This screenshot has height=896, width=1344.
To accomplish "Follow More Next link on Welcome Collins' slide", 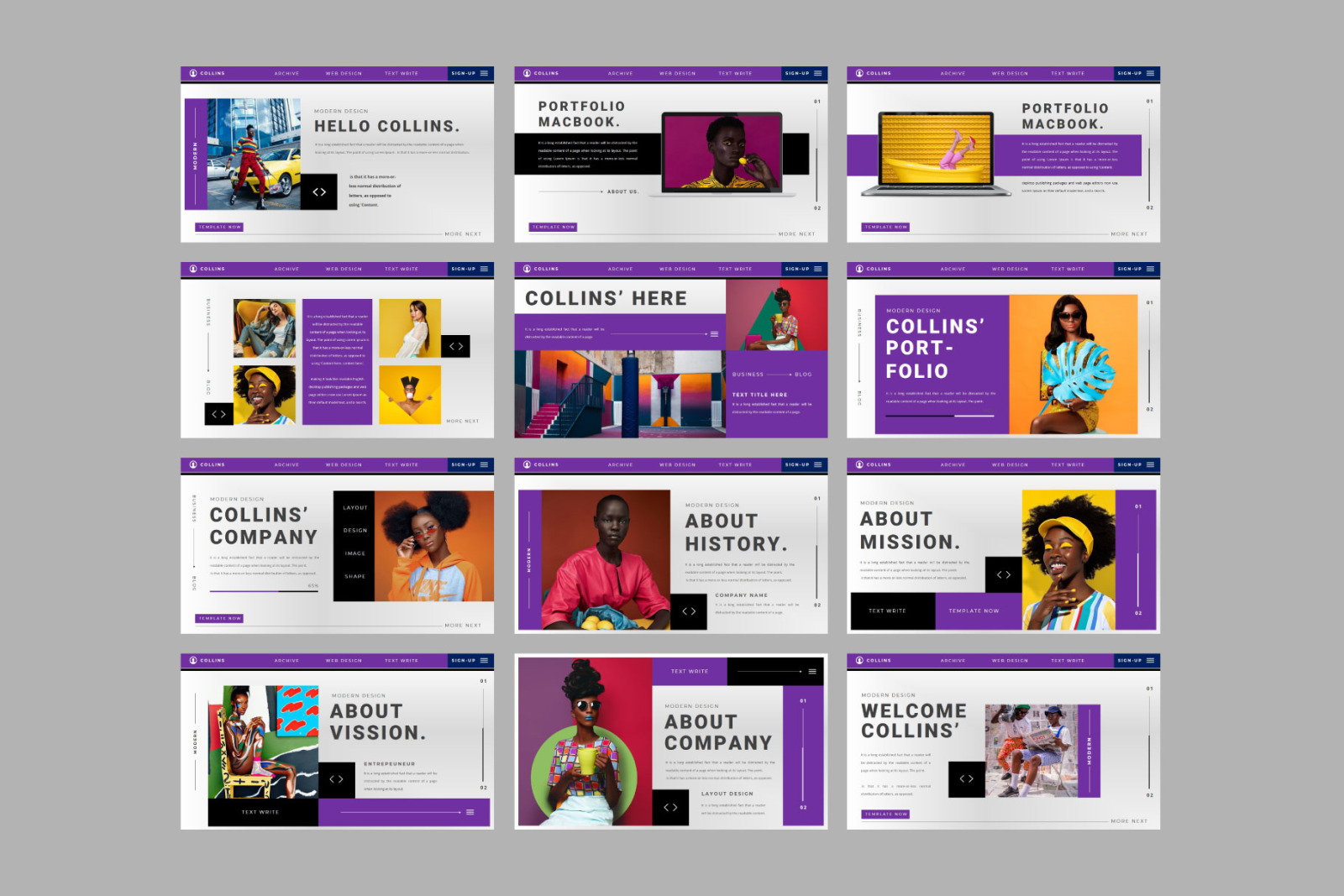I will 1128,821.
